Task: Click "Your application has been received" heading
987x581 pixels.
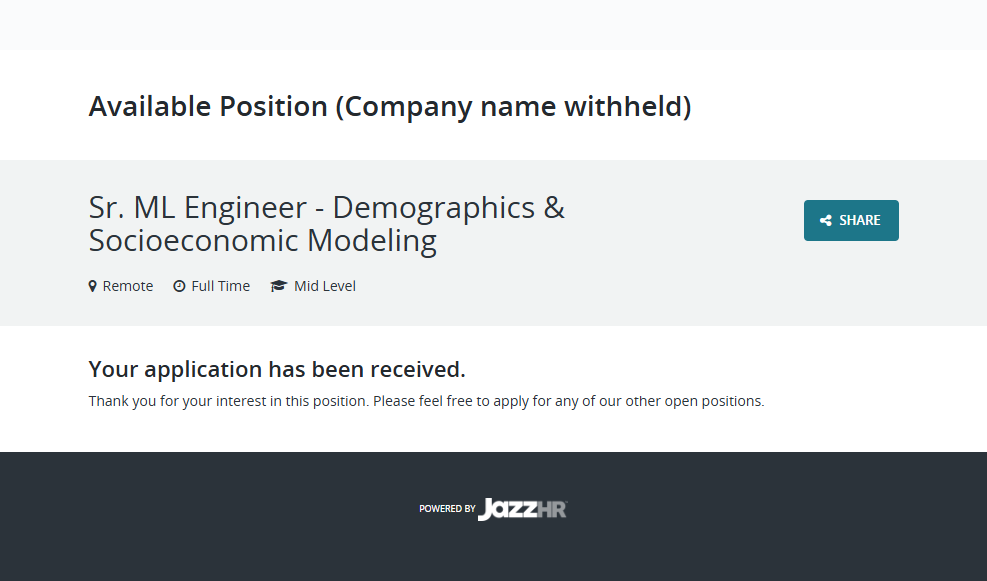Action: tap(277, 369)
